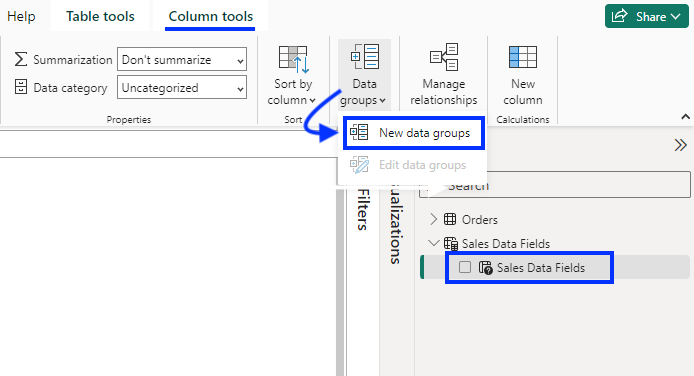Screen dimensions: 694x376
Task: Choose New data groups menu entry
Action: 414,133
